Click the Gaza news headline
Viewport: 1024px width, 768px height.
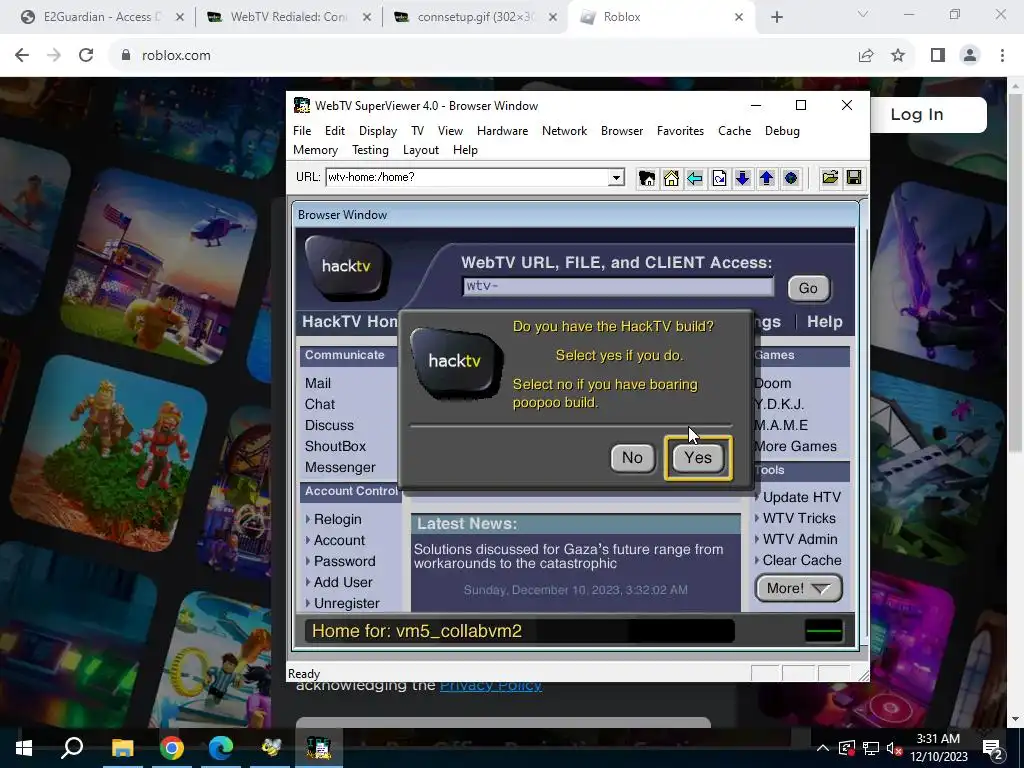point(568,556)
